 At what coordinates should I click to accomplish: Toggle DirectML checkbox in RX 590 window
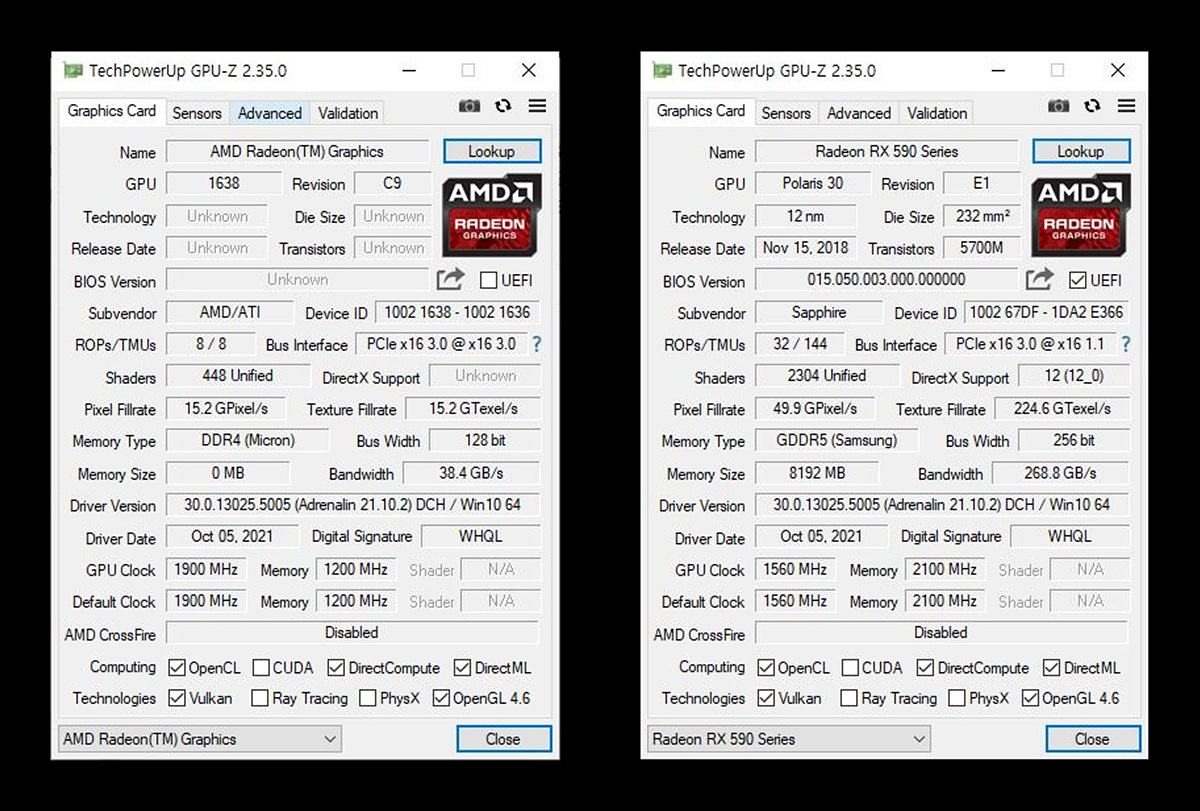[1051, 668]
